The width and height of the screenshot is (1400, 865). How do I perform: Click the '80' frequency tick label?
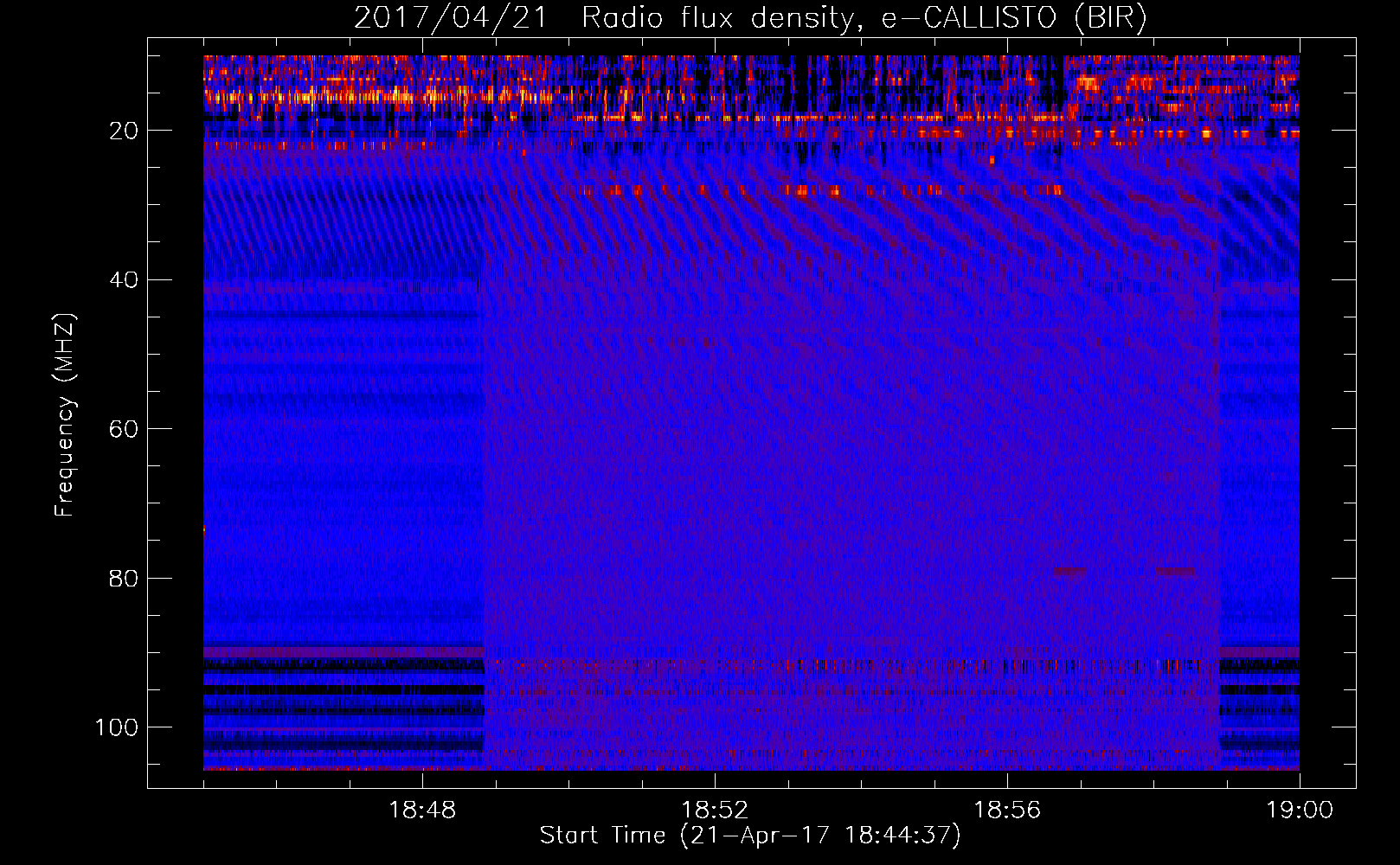pyautogui.click(x=124, y=578)
